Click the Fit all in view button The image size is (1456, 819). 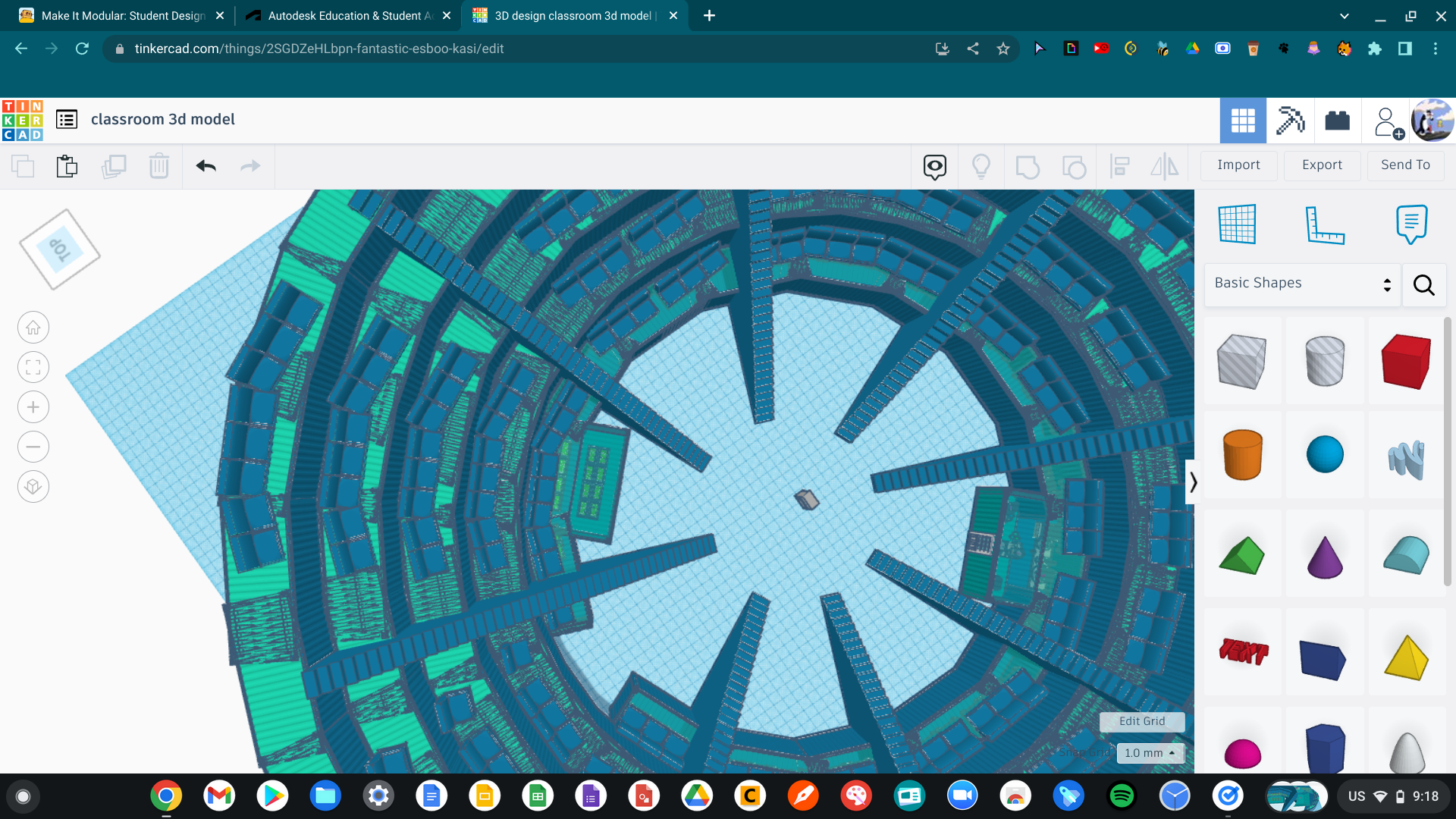33,368
